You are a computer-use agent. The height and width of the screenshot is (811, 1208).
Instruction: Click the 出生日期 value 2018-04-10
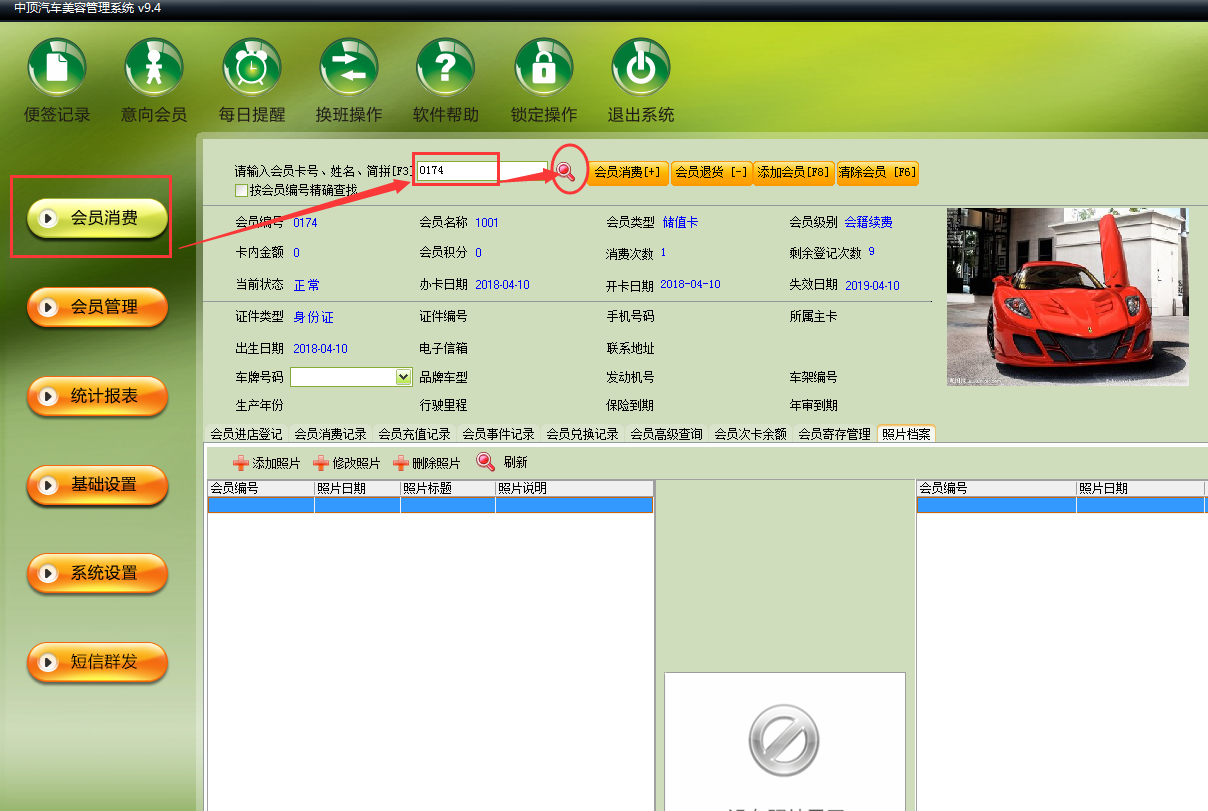(x=320, y=349)
